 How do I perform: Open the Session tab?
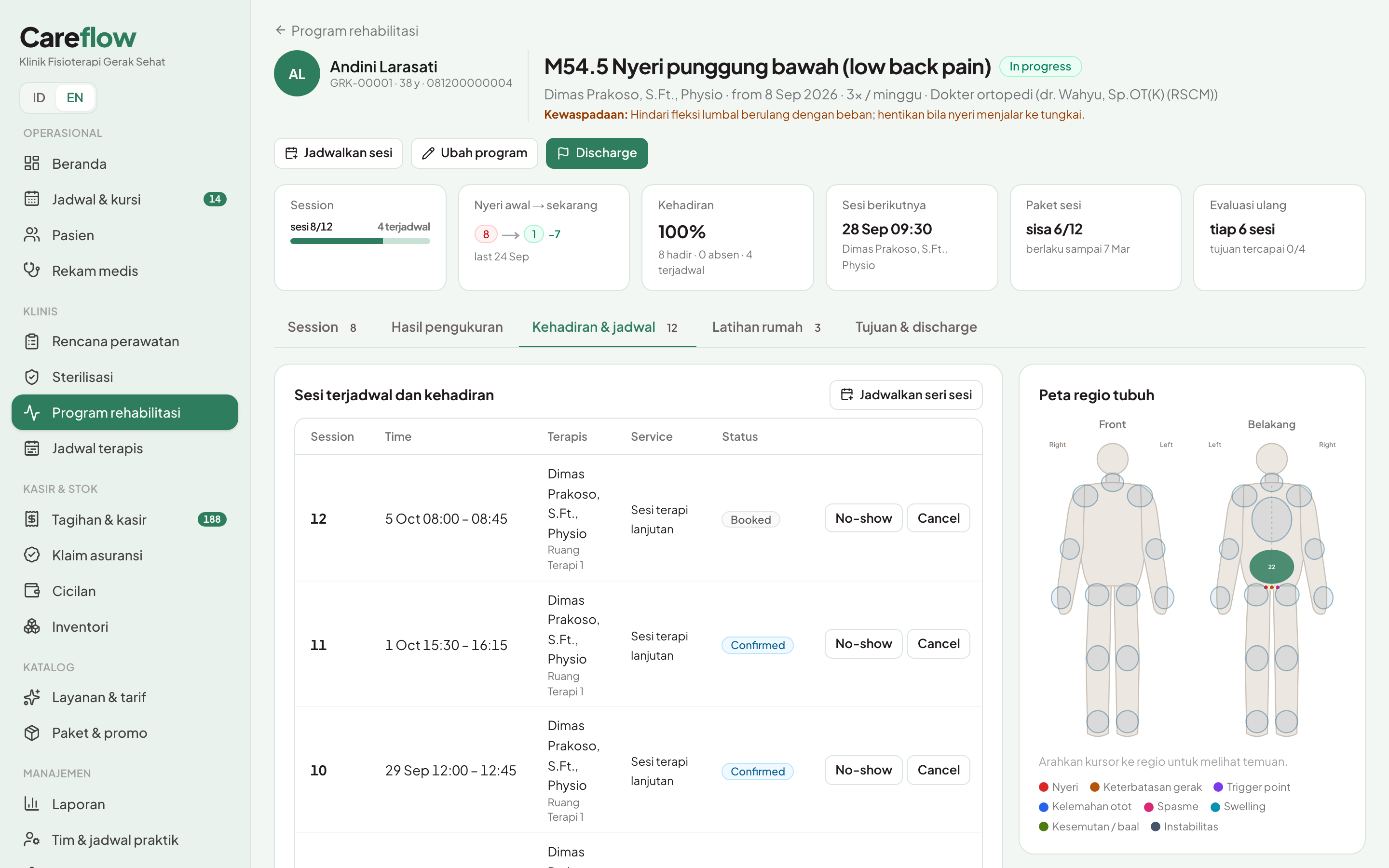(x=322, y=327)
